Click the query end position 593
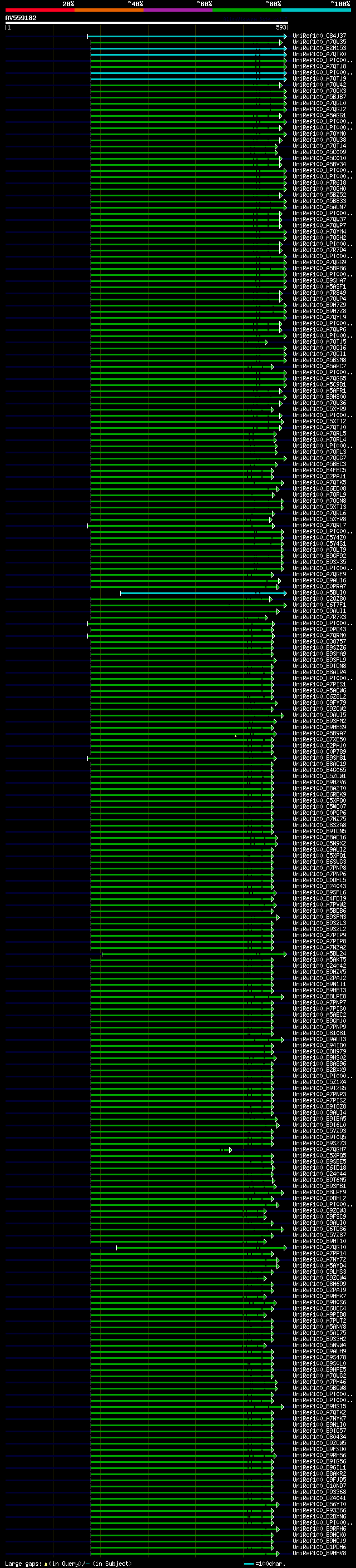The image size is (356, 1568). (x=280, y=27)
